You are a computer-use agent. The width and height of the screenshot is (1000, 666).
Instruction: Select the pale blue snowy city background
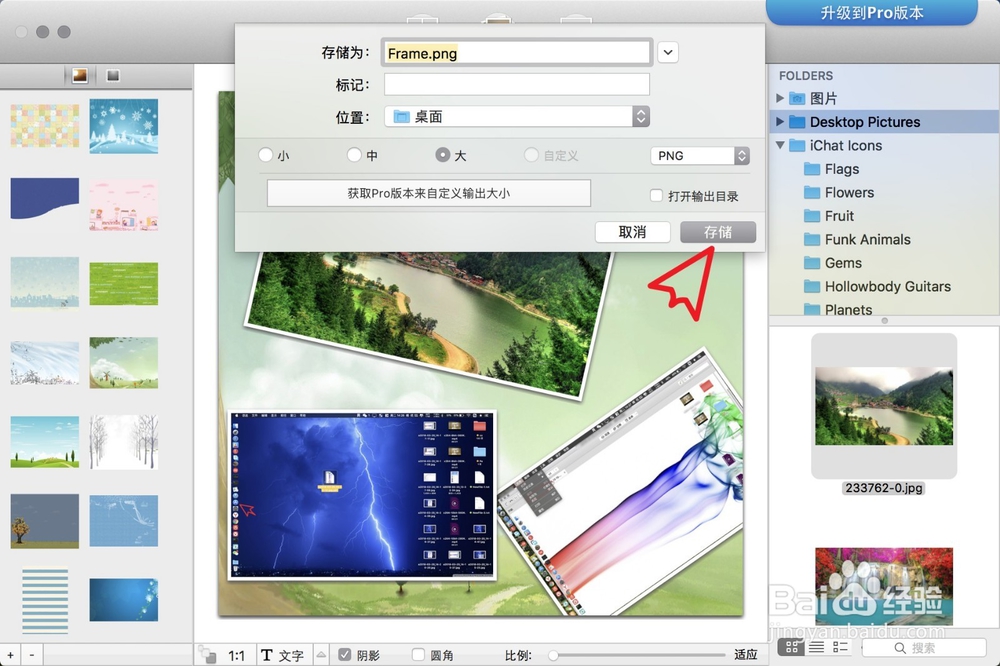point(45,282)
